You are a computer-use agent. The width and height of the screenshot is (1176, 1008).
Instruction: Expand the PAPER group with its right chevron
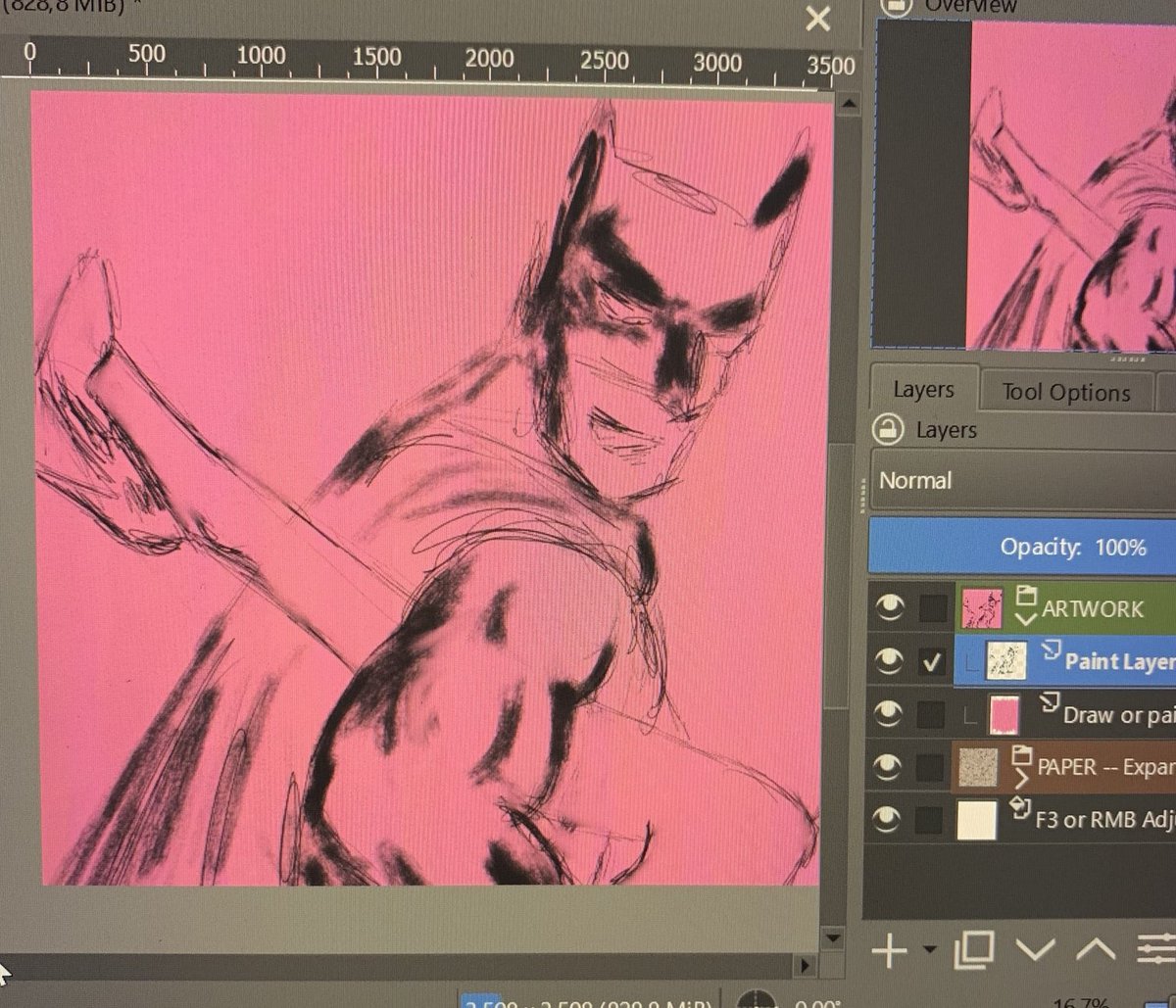(x=1022, y=779)
